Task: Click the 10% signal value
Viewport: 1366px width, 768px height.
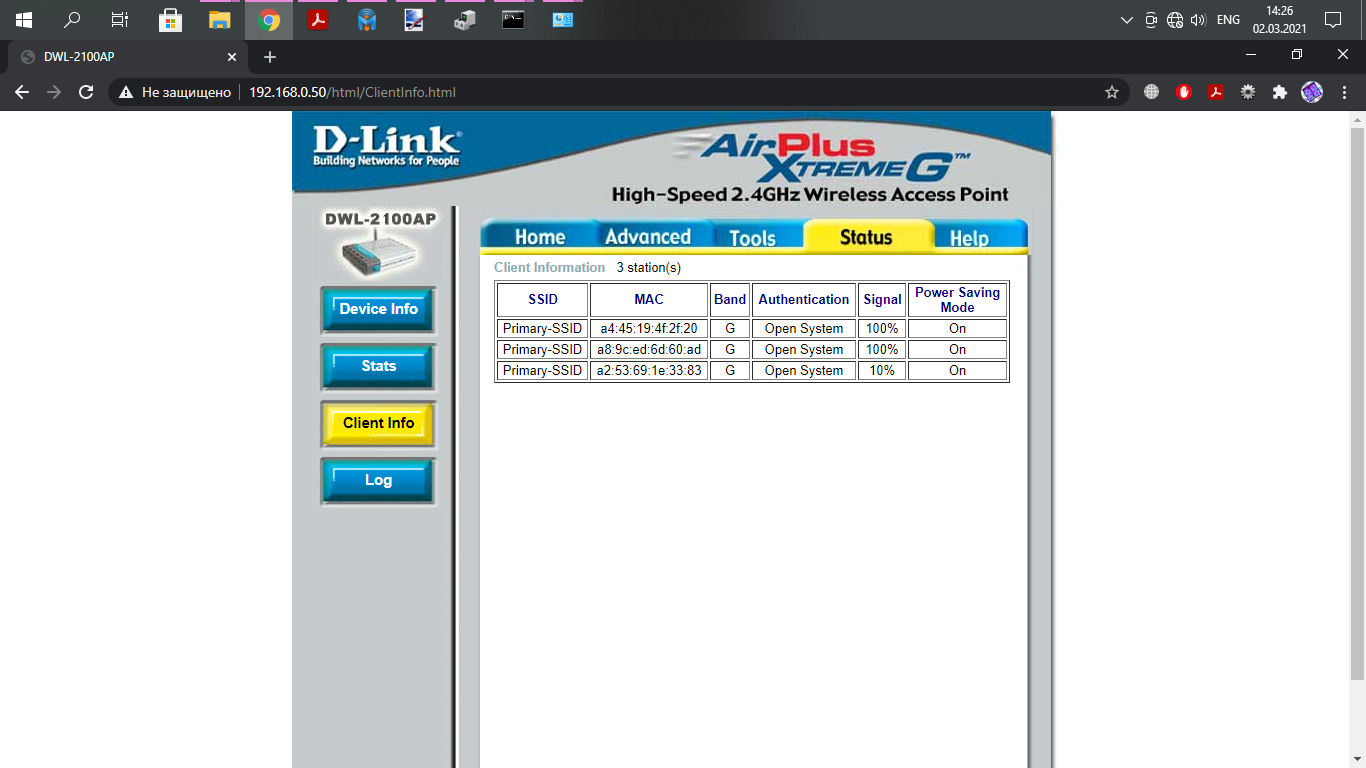Action: (x=882, y=370)
